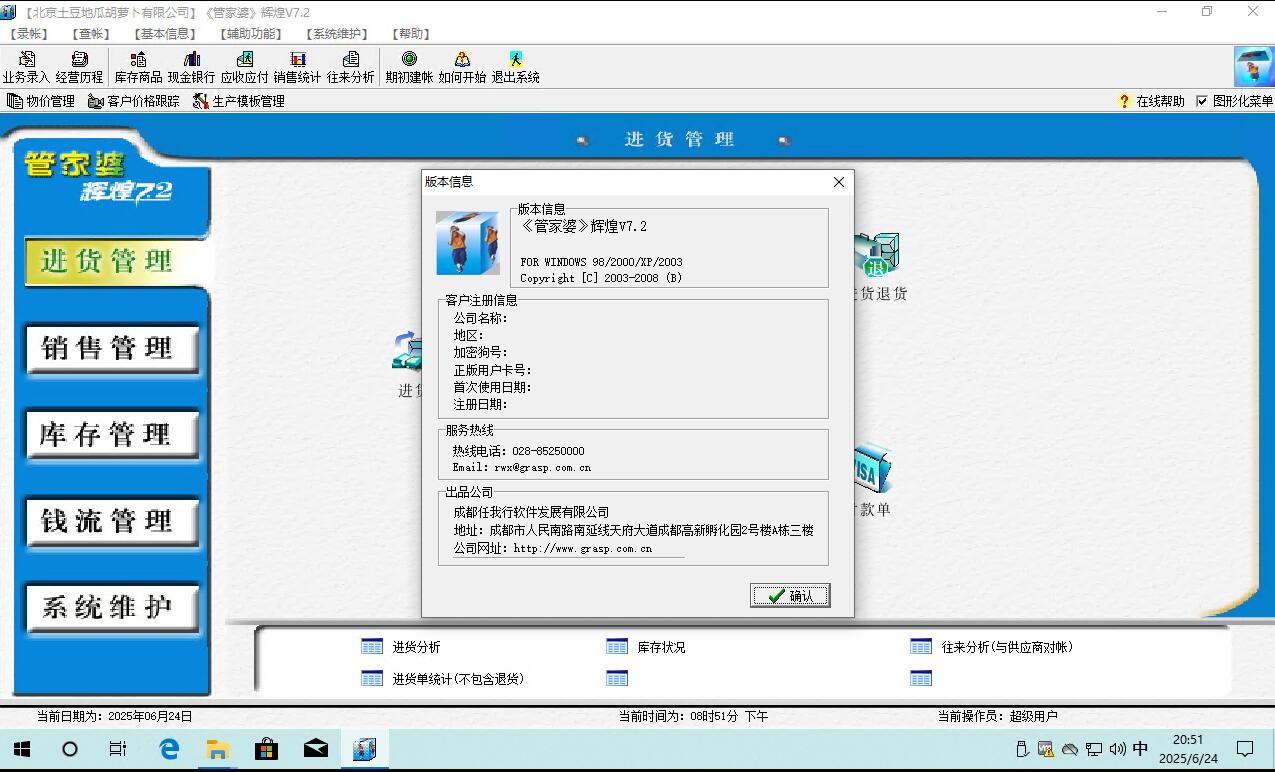
Task: Click the 经营历程 toolbar icon
Action: coord(79,67)
